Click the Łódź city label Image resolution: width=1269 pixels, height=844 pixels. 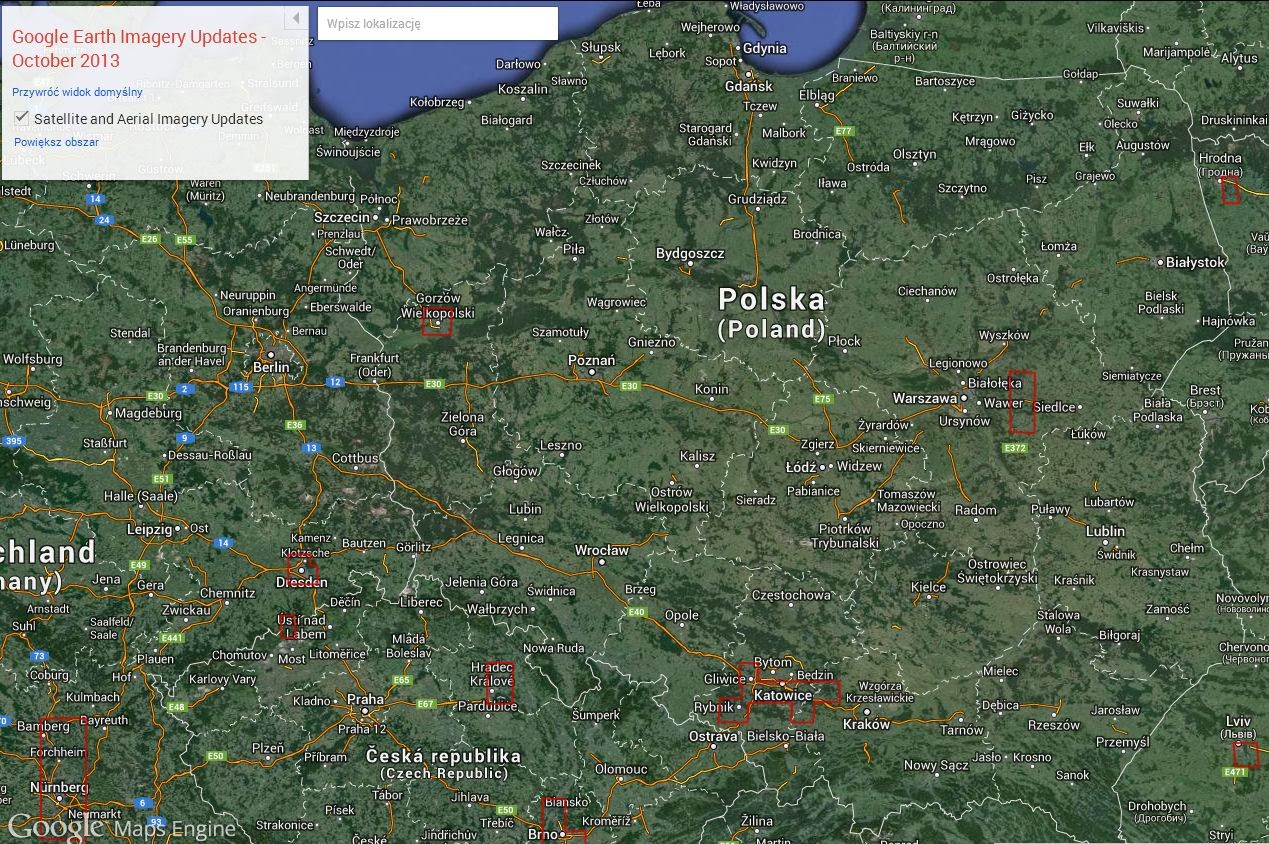point(801,467)
